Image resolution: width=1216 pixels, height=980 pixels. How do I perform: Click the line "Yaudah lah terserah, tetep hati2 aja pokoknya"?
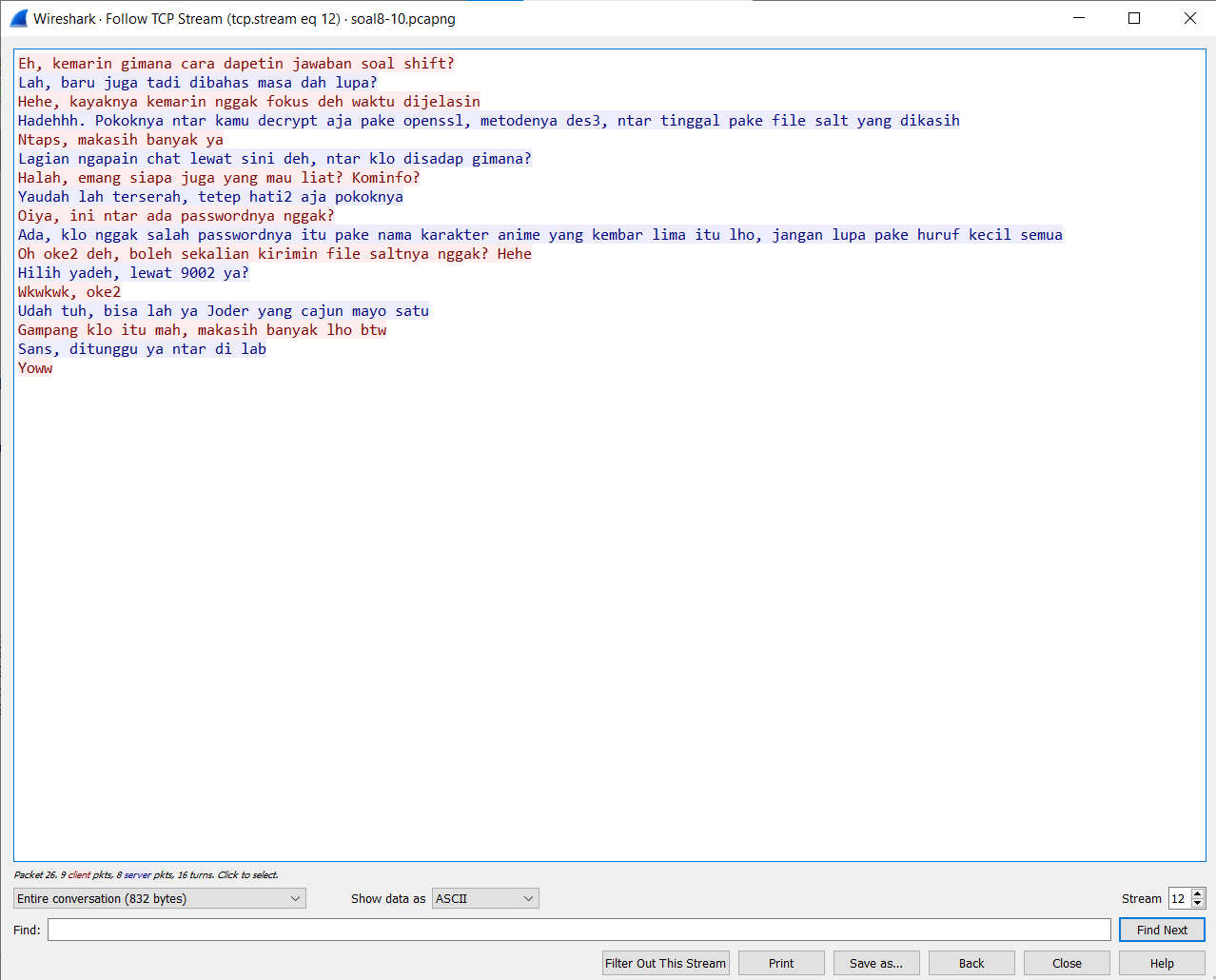pyautogui.click(x=210, y=197)
